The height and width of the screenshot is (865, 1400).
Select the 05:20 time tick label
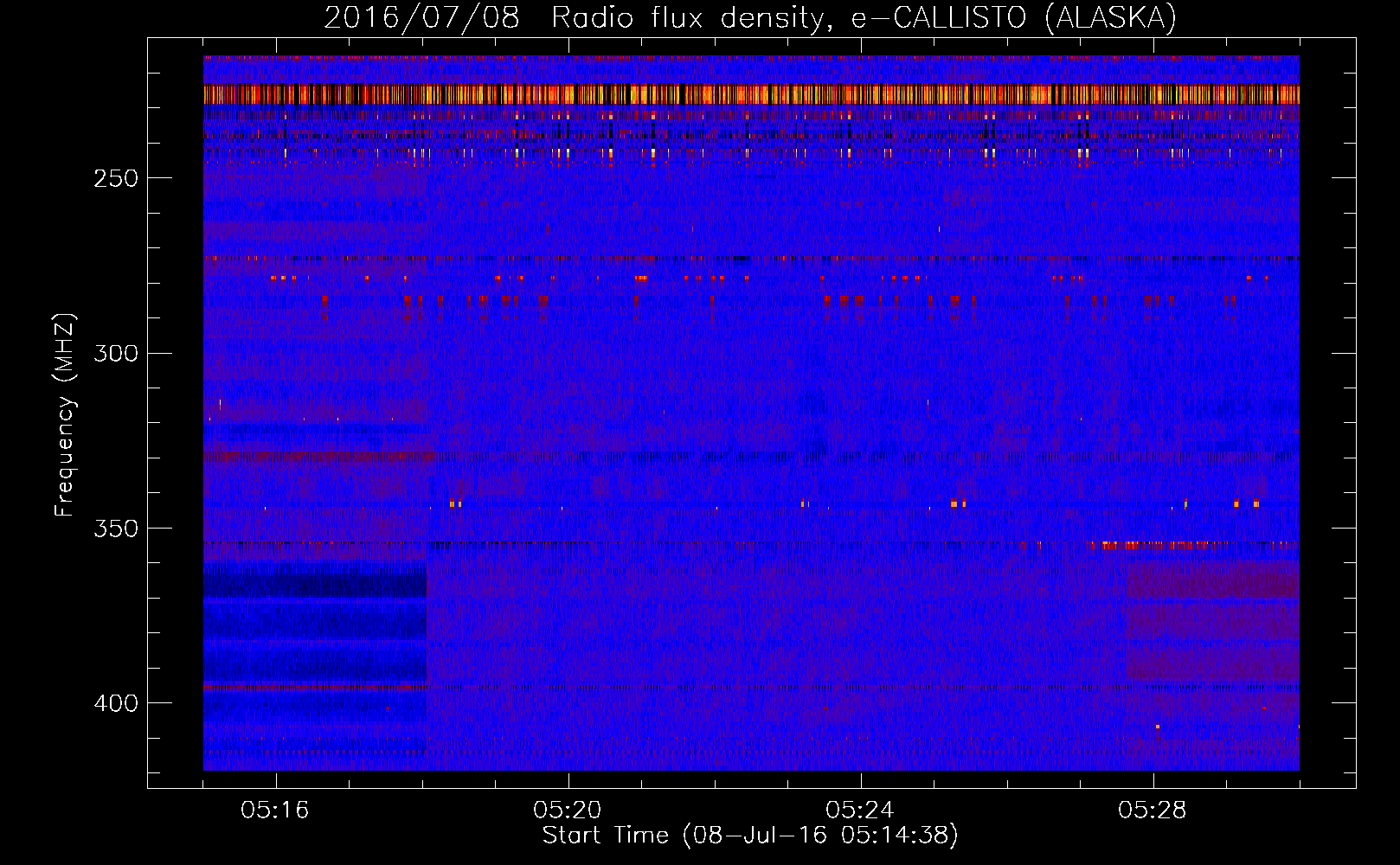(x=568, y=811)
